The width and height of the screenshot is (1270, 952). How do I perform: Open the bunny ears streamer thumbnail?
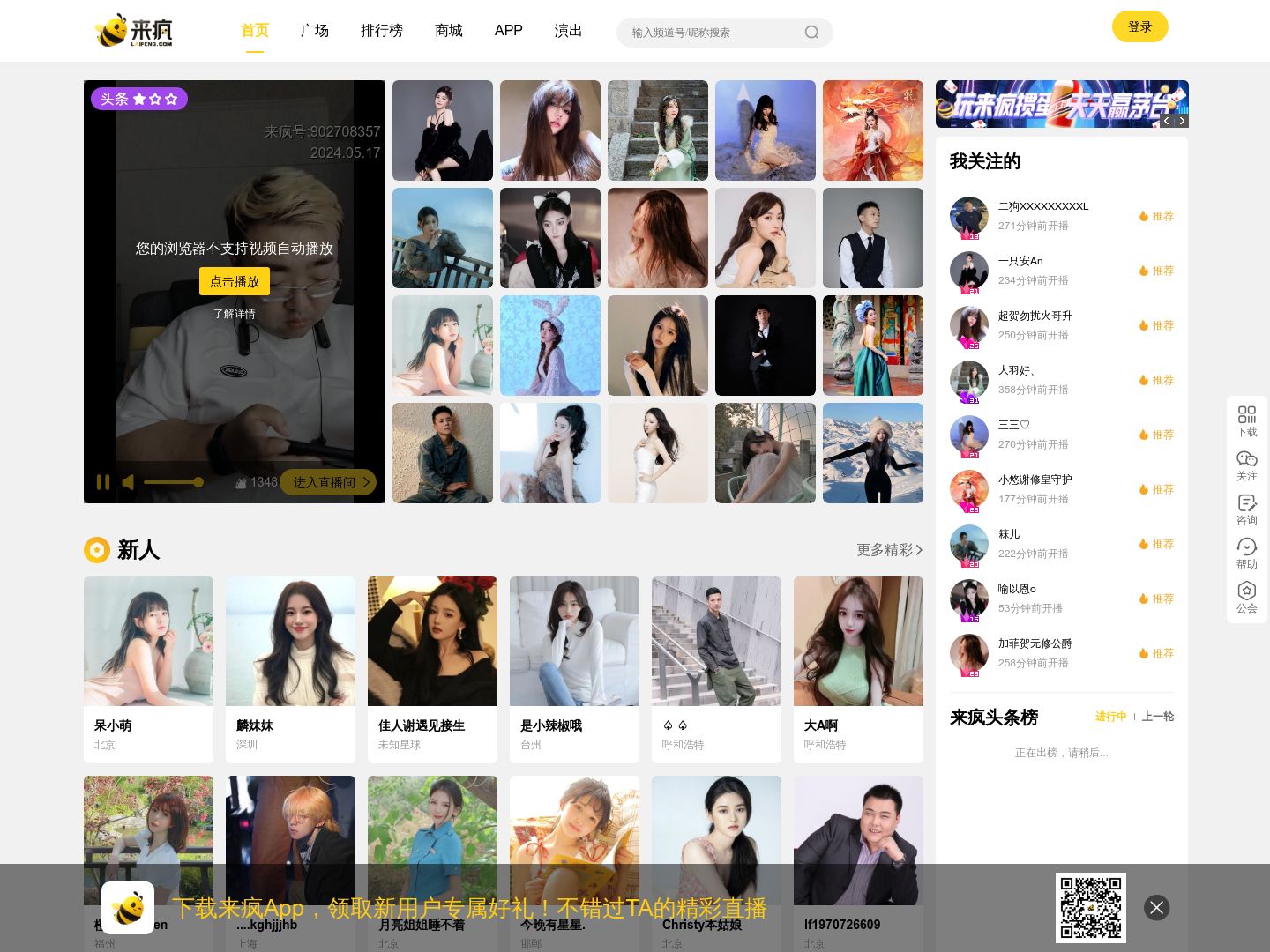(x=550, y=346)
